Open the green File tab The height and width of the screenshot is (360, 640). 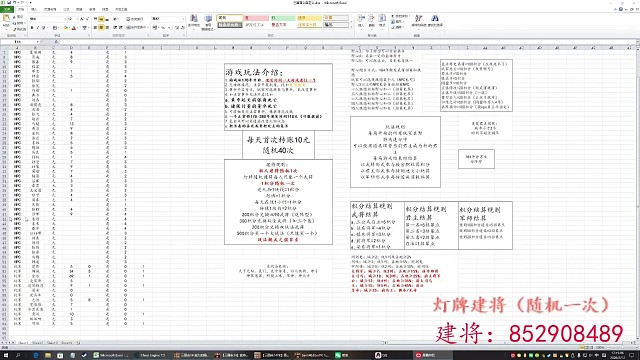click(x=7, y=9)
